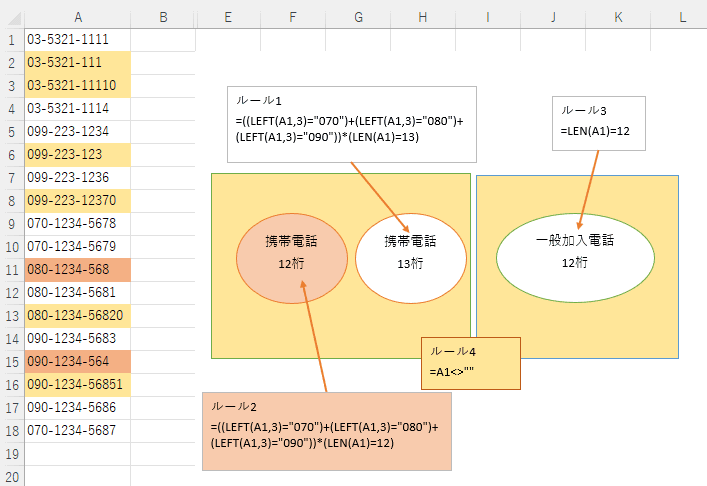Select column H header

click(423, 18)
